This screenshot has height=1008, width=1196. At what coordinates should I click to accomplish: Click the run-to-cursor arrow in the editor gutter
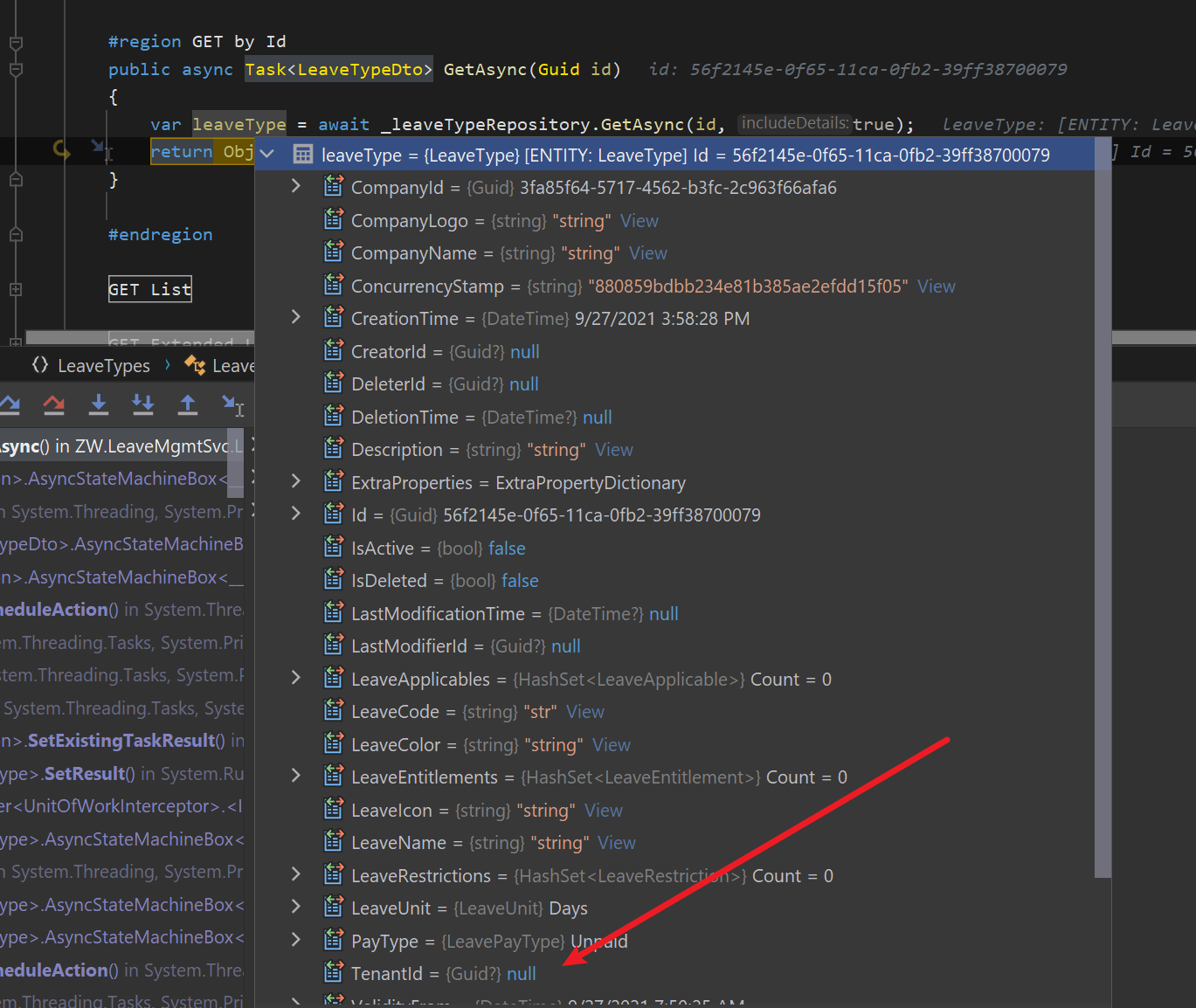[99, 148]
